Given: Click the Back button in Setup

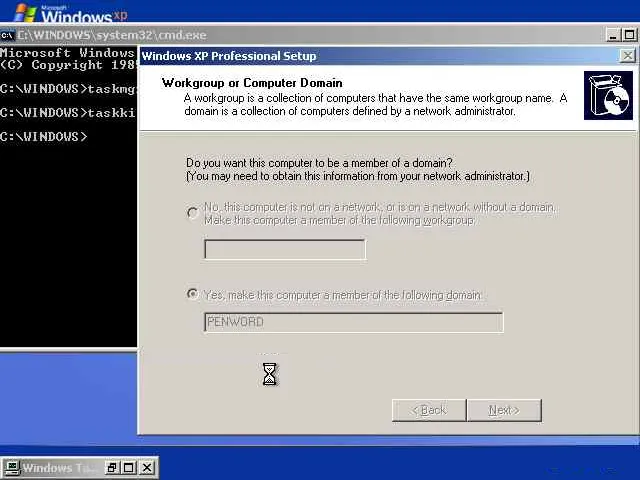Looking at the screenshot, I should coord(429,410).
